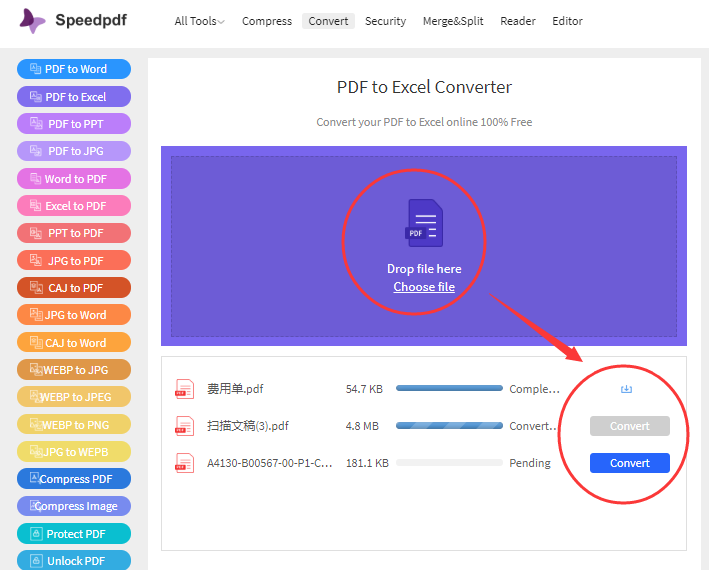Expand the All Tools dropdown menu

(199, 21)
